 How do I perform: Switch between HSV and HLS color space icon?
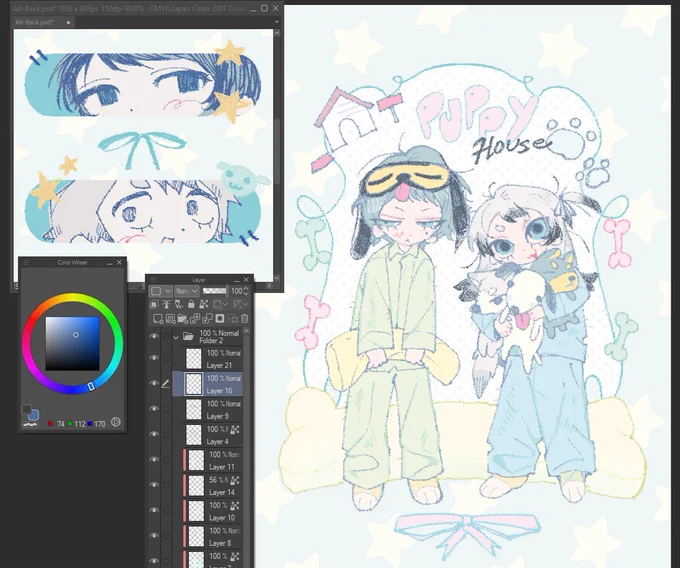pyautogui.click(x=115, y=421)
